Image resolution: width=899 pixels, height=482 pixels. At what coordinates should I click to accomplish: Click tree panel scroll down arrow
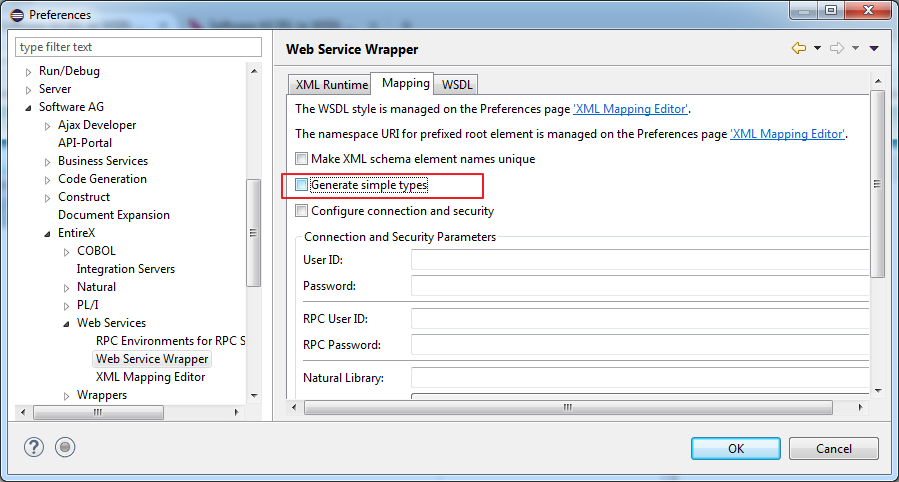[x=254, y=396]
